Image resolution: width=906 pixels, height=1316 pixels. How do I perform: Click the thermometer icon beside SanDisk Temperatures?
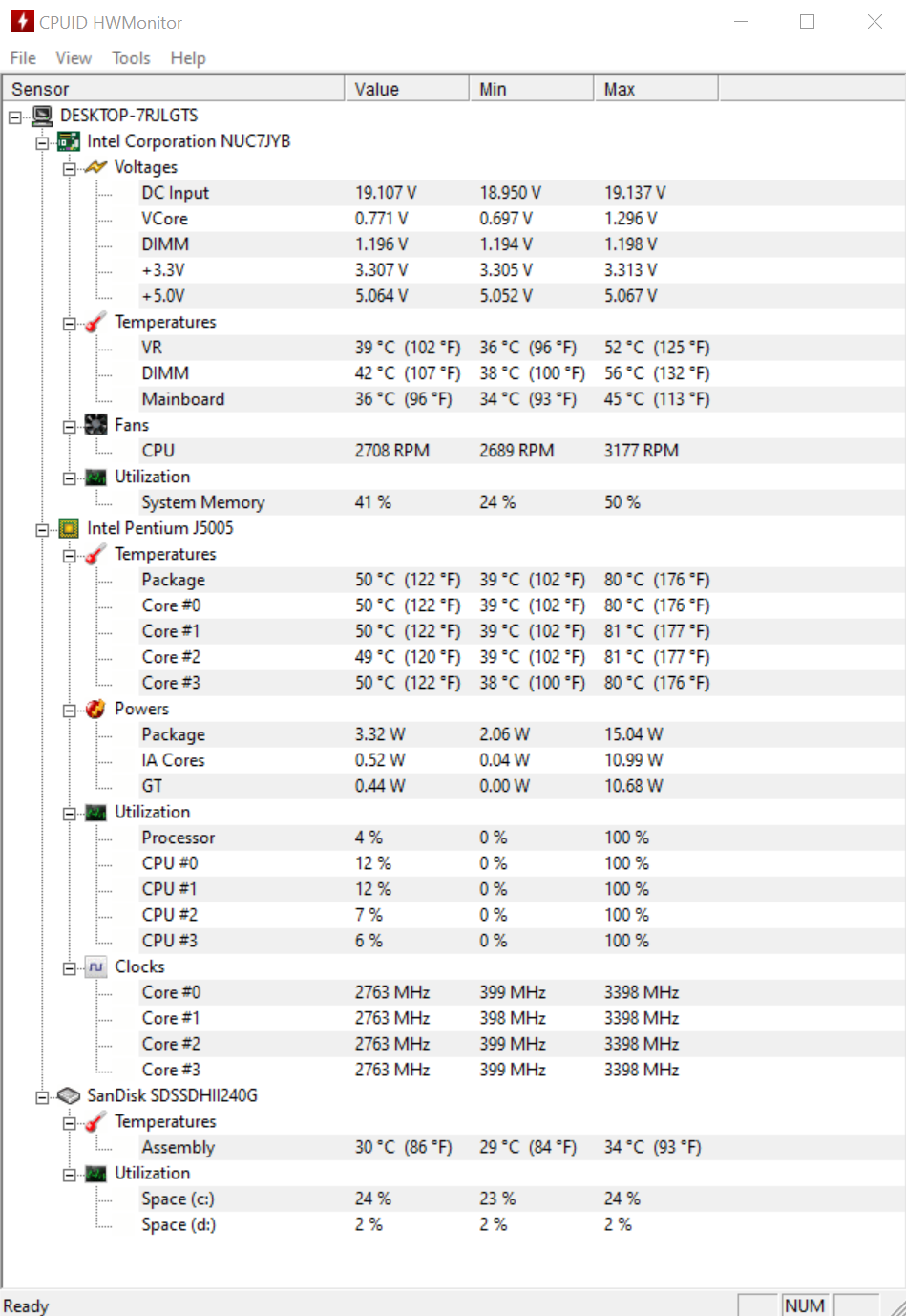point(95,1122)
